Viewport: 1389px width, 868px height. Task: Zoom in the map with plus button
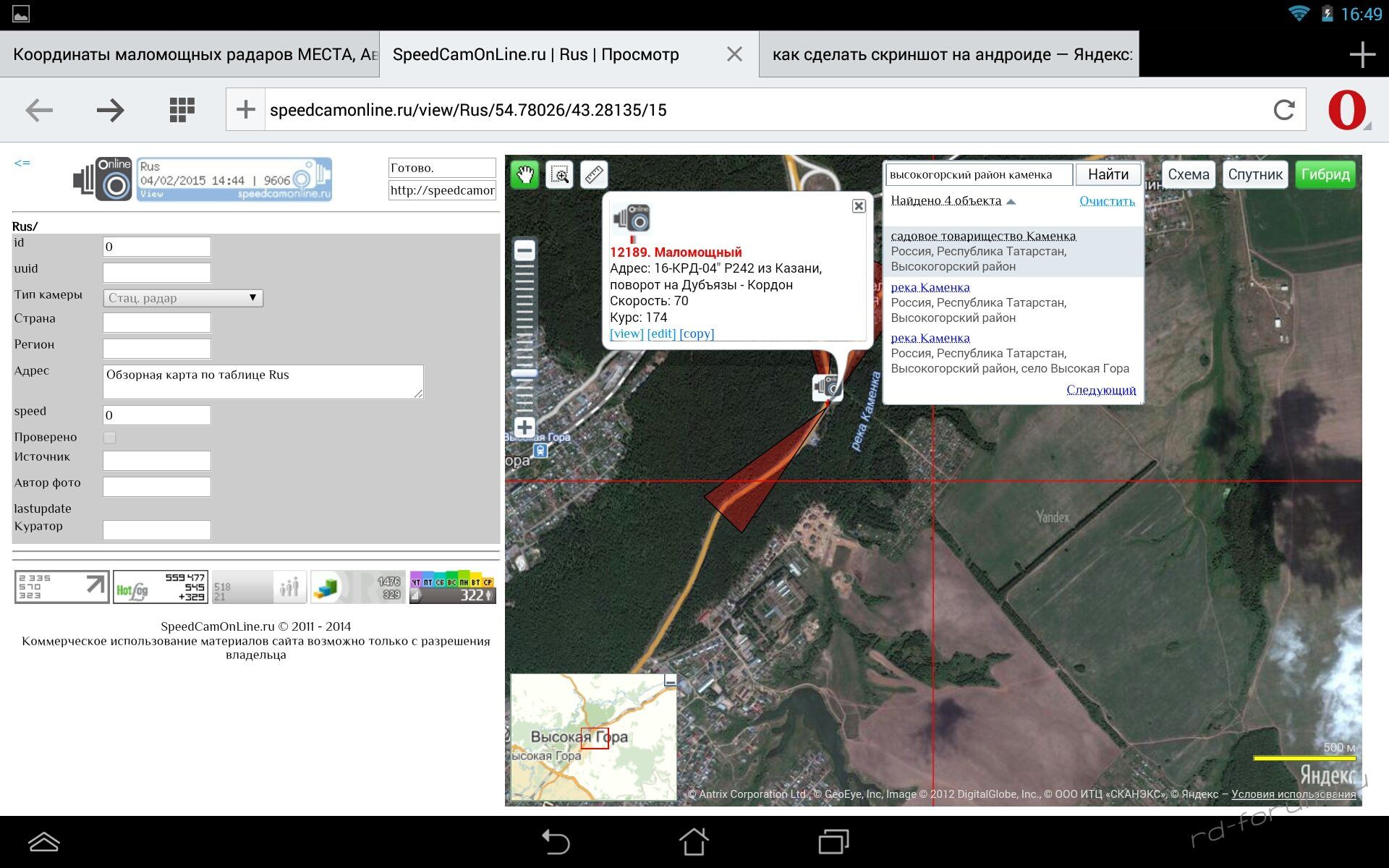[x=524, y=427]
